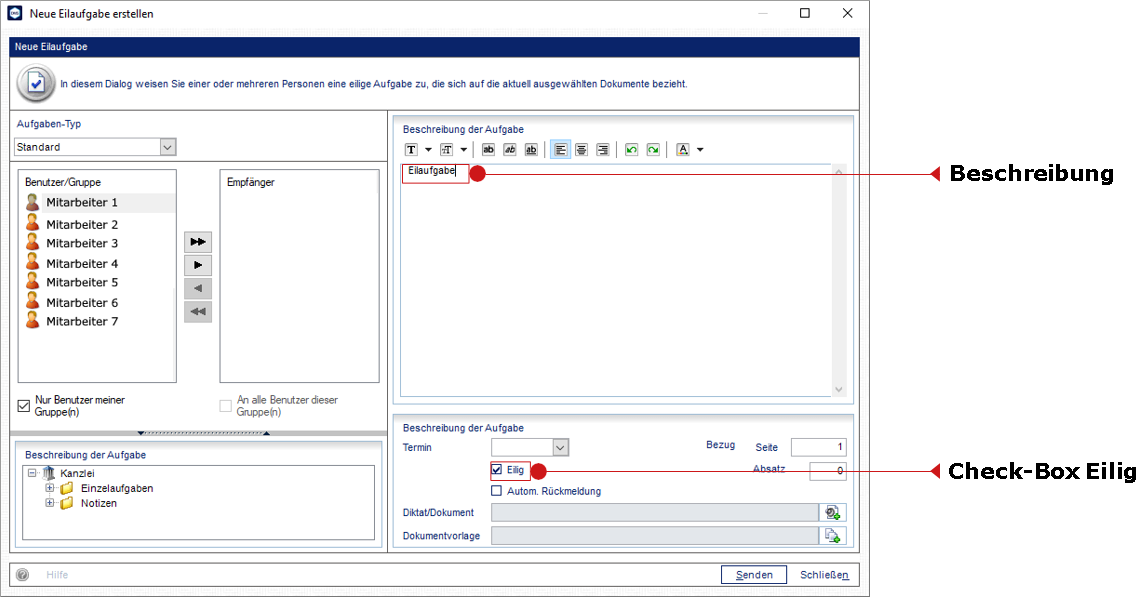Add all users to Empfänger list
Viewport: 1139px width, 597px height.
[198, 242]
